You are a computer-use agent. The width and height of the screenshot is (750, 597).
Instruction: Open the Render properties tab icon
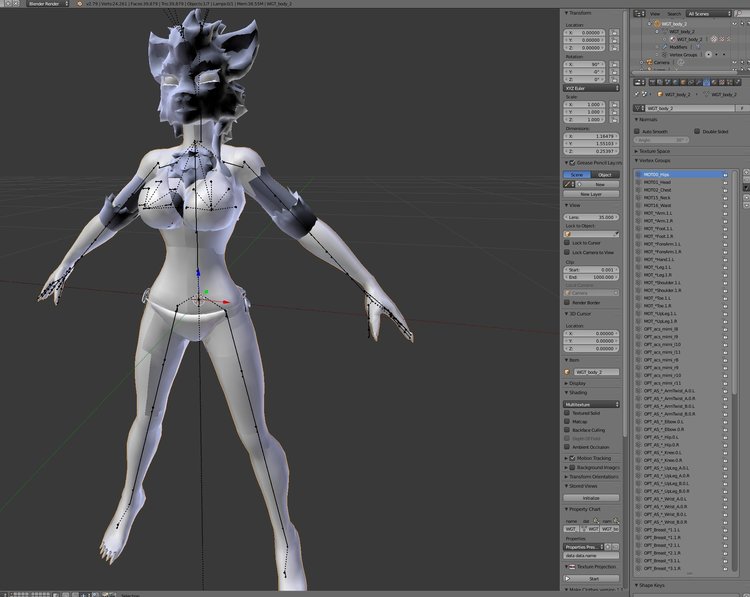[x=652, y=82]
